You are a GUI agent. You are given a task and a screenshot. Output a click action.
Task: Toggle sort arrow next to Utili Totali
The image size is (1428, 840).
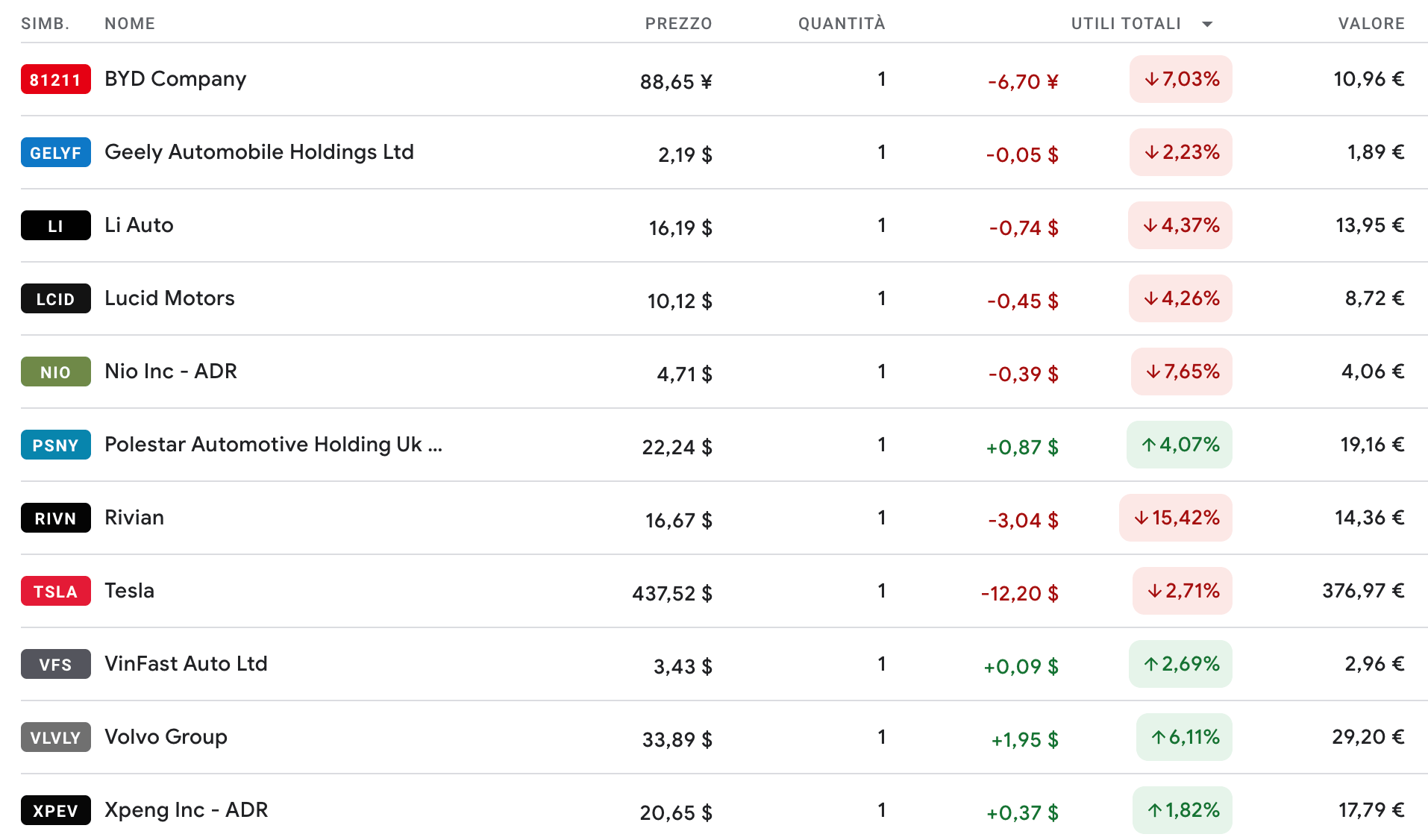1207,24
